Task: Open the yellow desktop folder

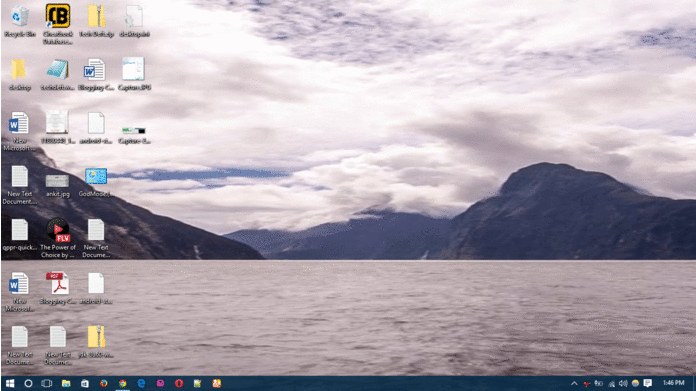Action: point(19,70)
